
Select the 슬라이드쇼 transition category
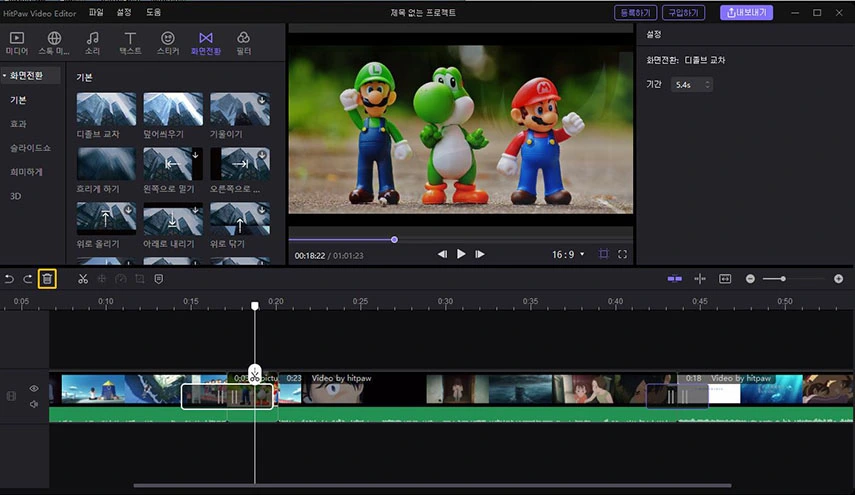(30, 148)
